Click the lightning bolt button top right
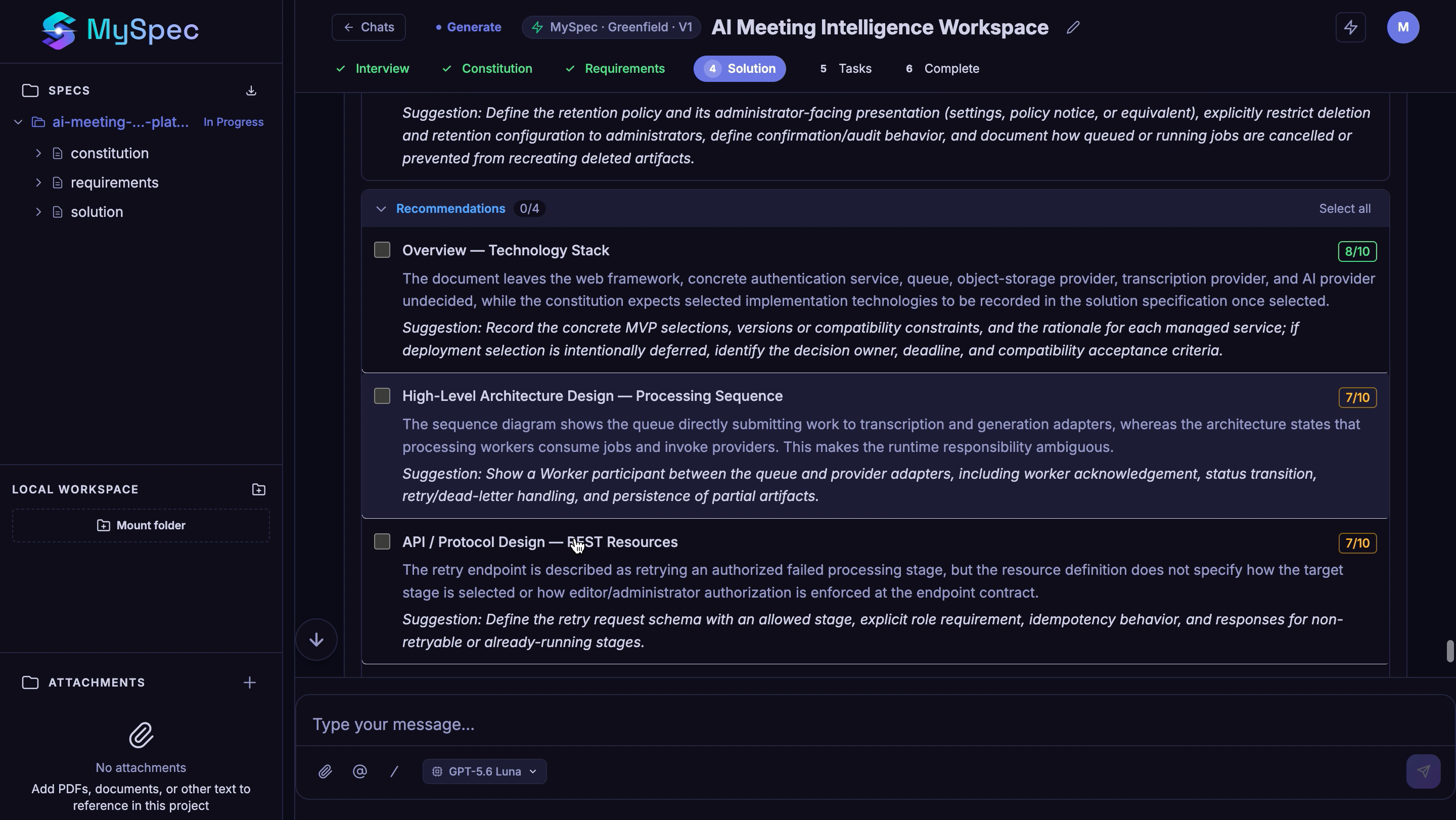 pos(1350,27)
